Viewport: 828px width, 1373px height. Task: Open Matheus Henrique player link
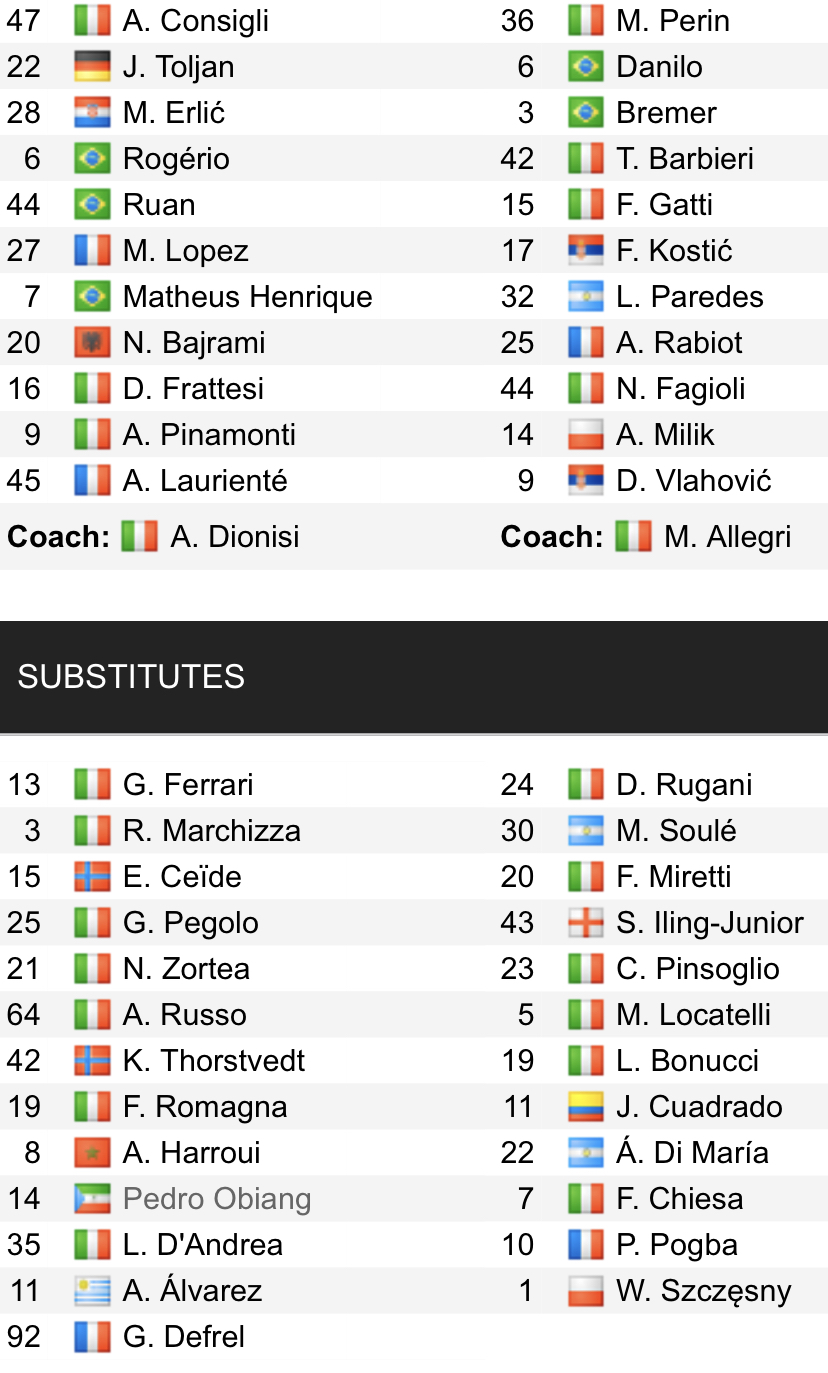[x=247, y=297]
